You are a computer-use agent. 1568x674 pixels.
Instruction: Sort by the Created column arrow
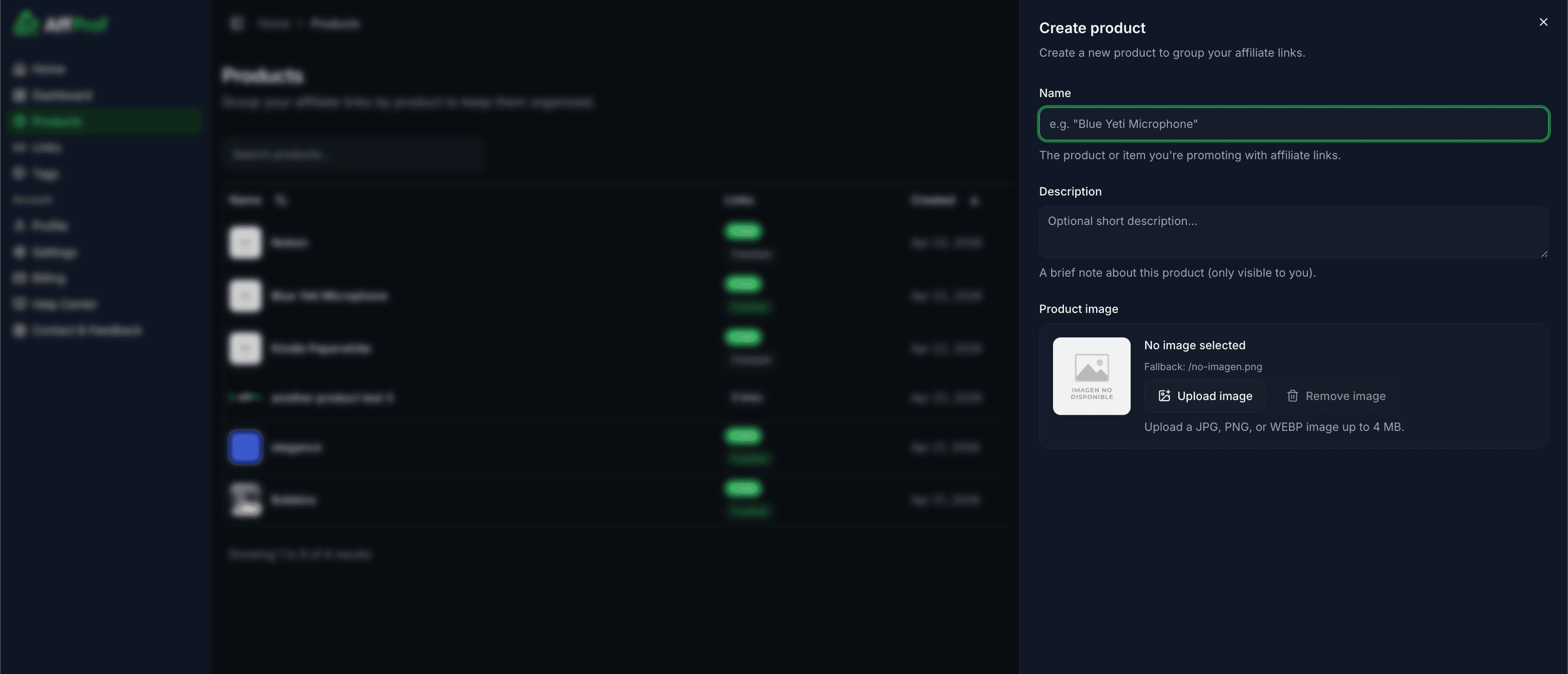pyautogui.click(x=974, y=201)
